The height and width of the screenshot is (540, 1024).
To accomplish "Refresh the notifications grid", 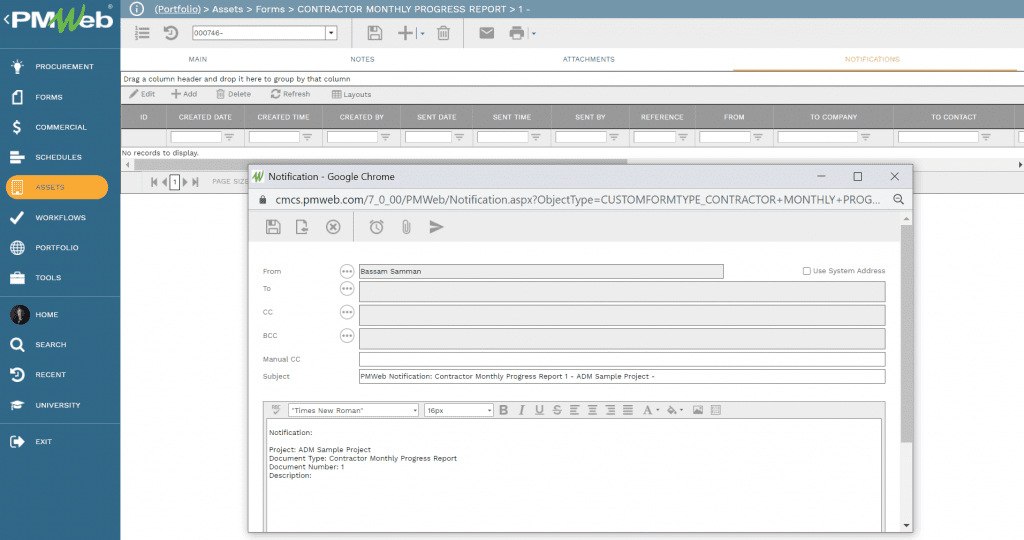I will (291, 94).
